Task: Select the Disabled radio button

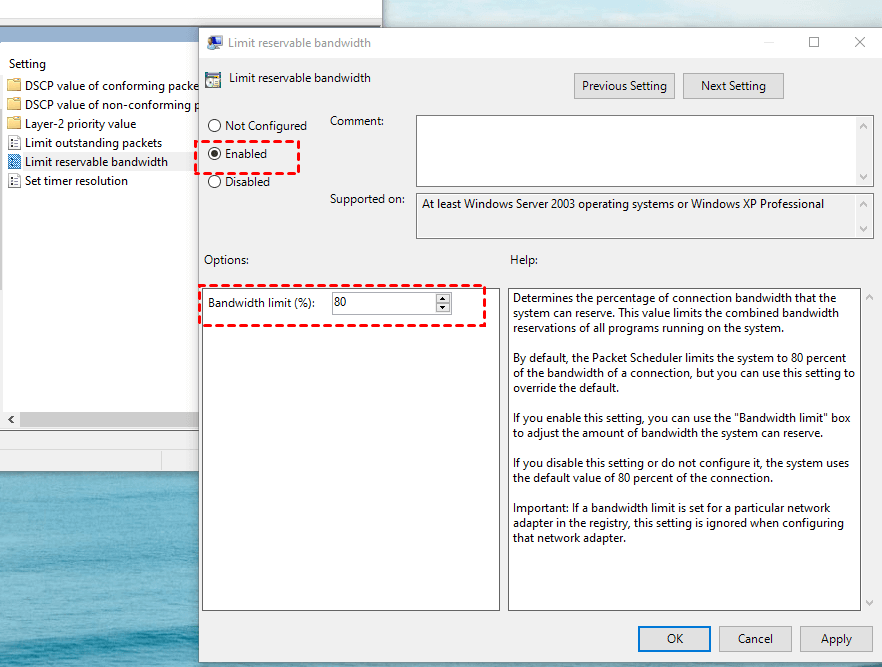Action: [214, 182]
